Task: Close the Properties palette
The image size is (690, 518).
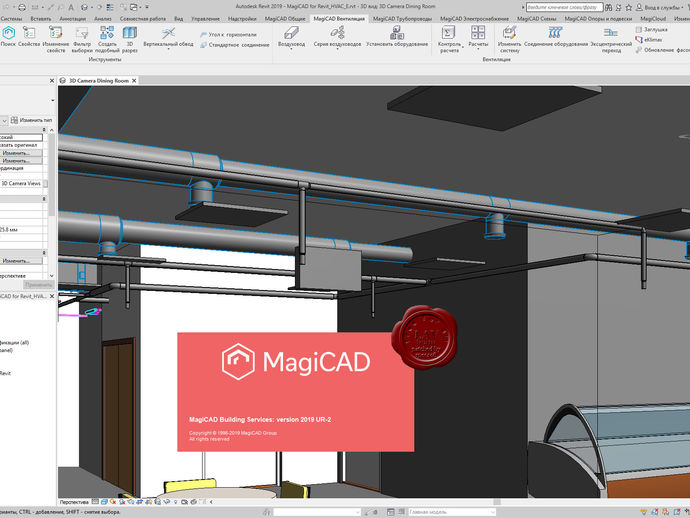Action: click(52, 81)
